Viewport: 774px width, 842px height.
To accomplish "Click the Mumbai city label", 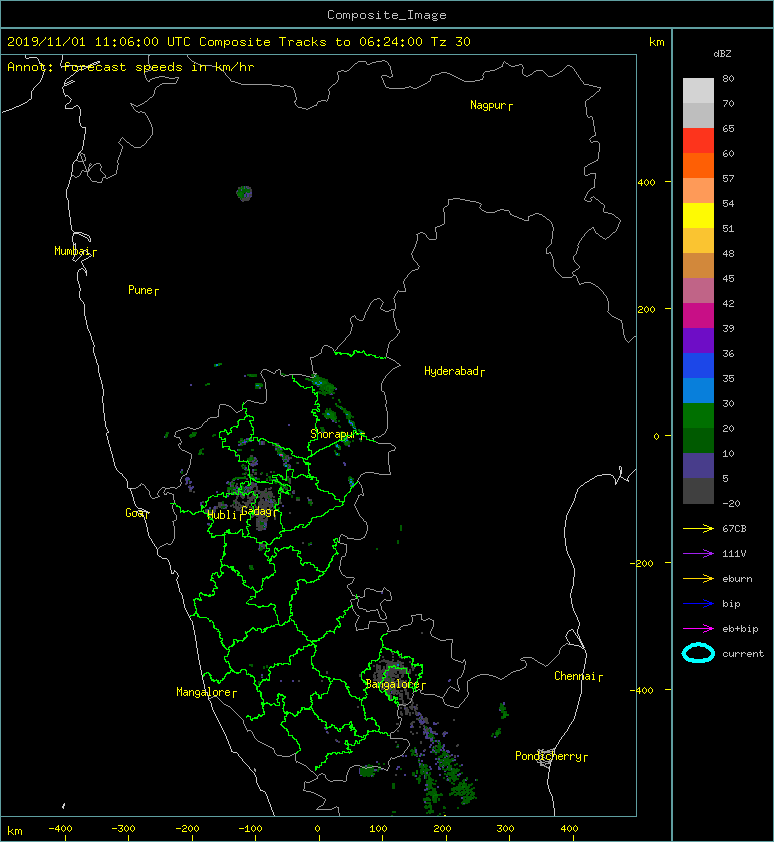I will point(72,251).
